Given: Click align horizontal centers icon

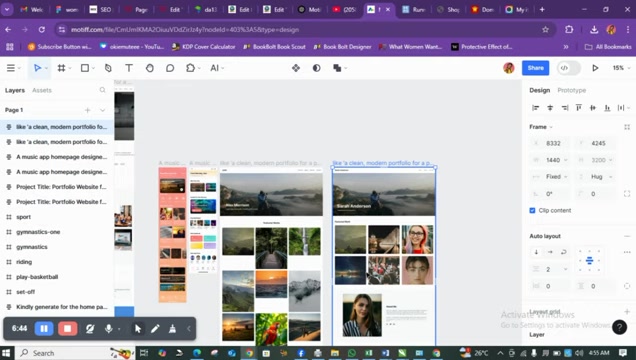Looking at the screenshot, I should 550,107.
